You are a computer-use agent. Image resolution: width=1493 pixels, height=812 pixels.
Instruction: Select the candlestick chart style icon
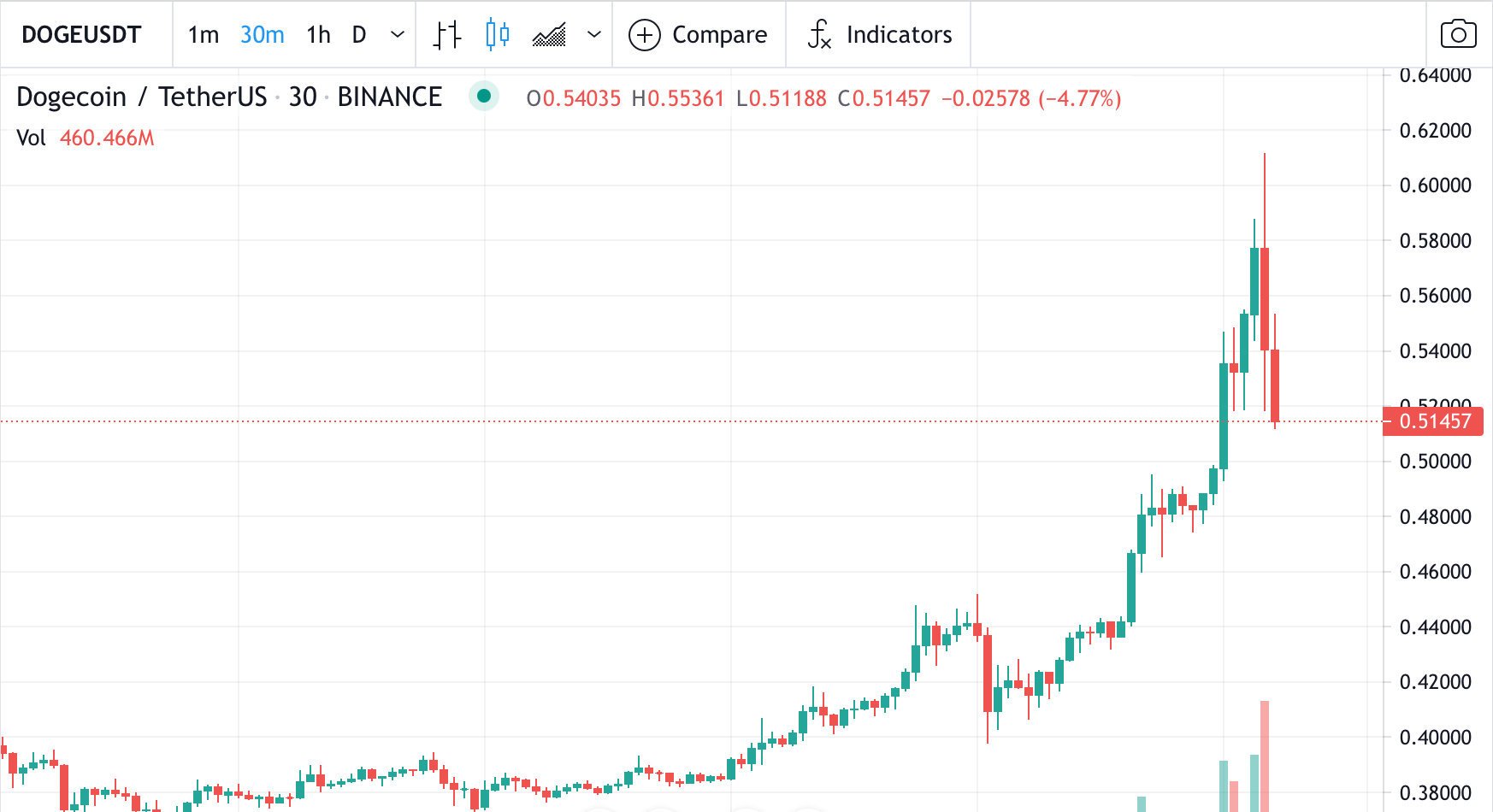point(497,35)
